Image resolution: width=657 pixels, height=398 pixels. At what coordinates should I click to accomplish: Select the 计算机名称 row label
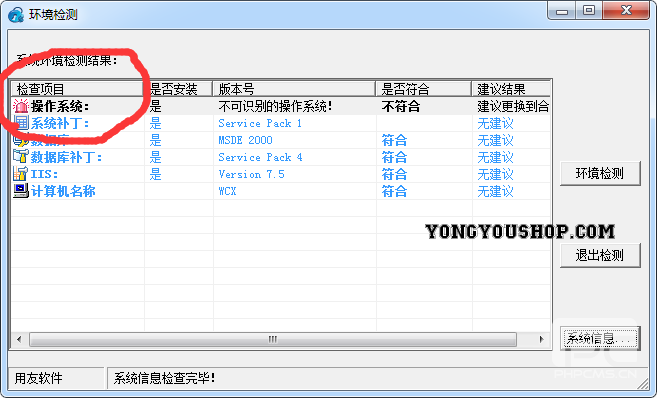click(x=63, y=191)
